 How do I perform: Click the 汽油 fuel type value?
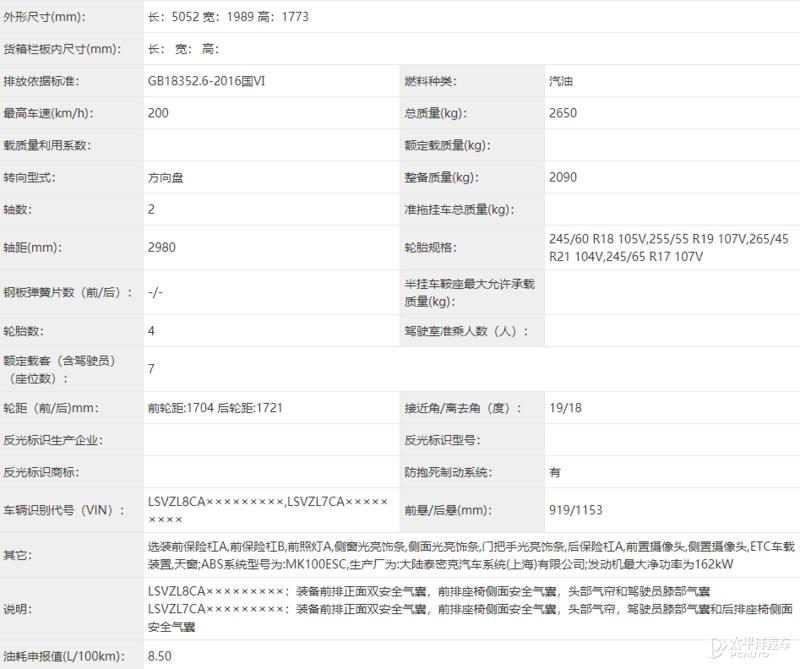(x=555, y=80)
